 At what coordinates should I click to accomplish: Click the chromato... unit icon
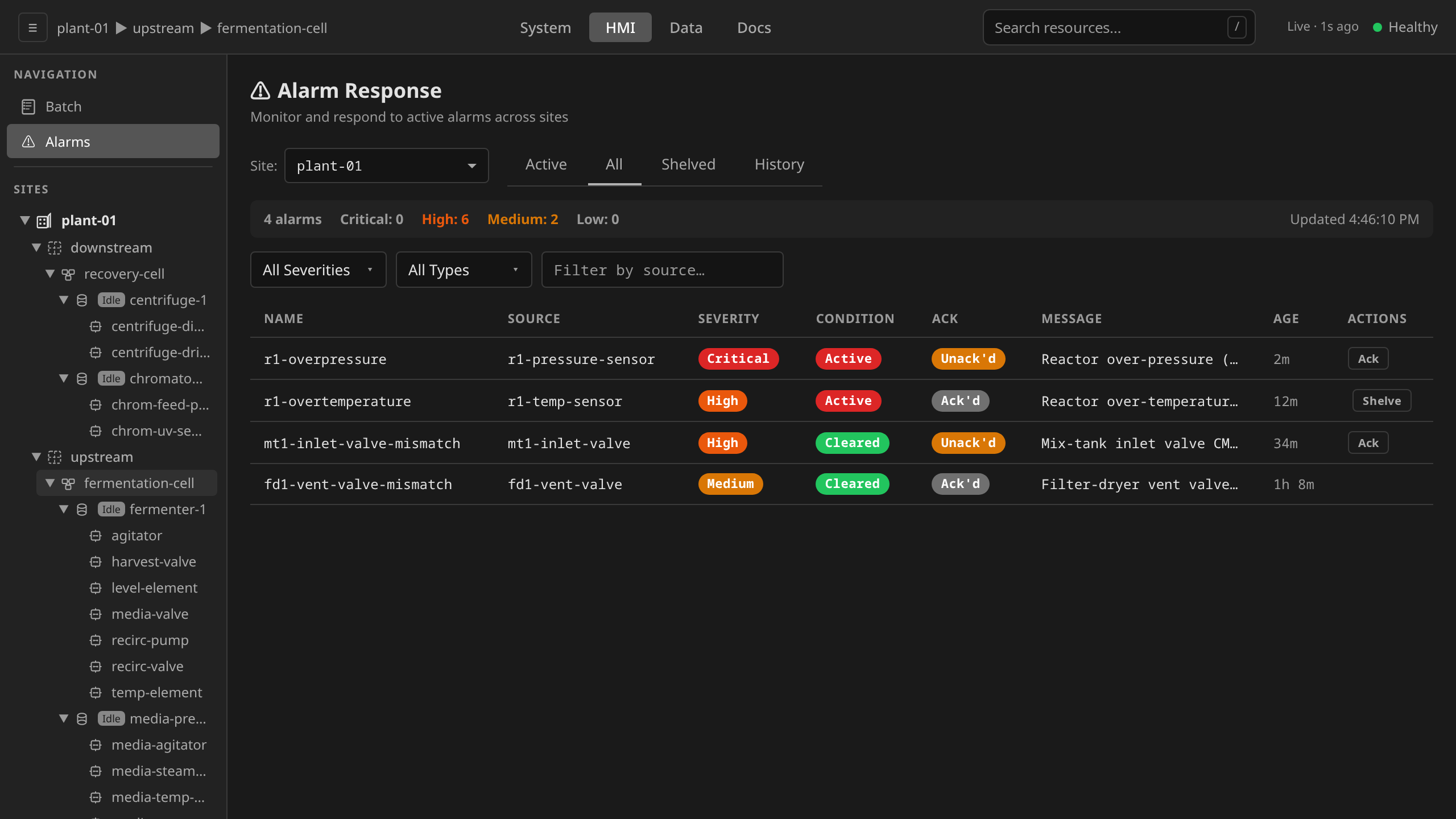82,379
